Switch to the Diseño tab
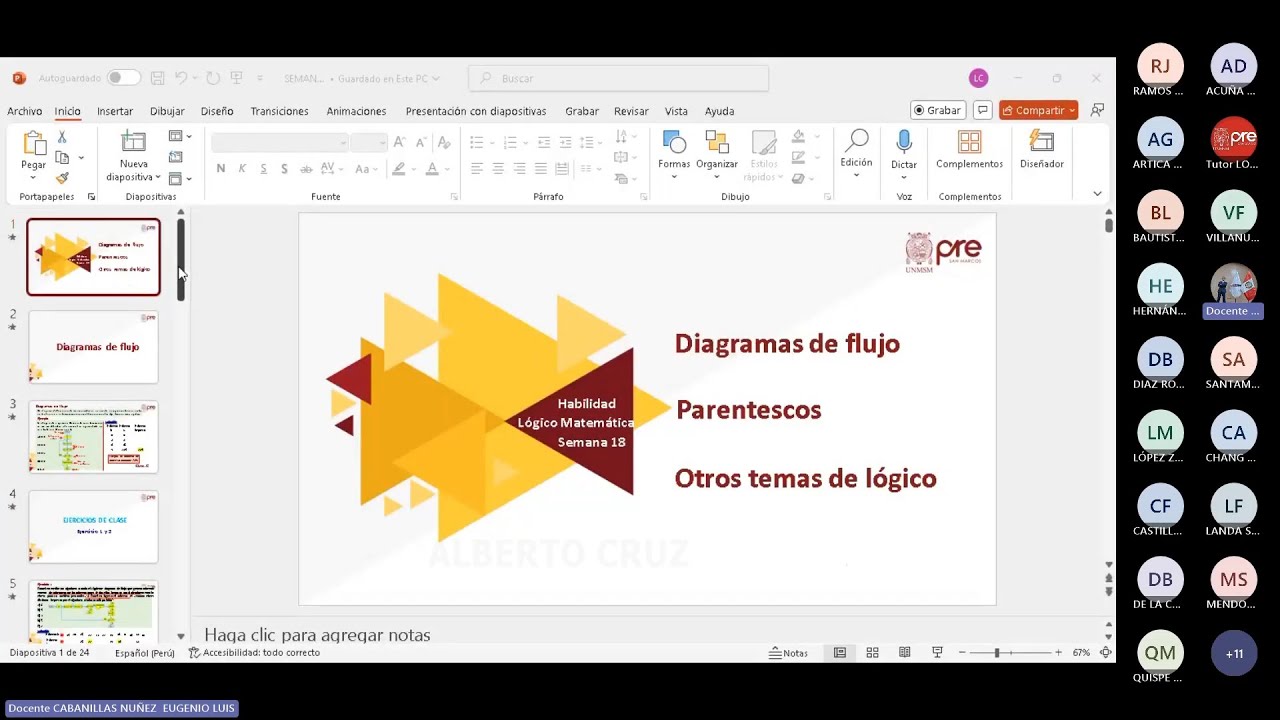The image size is (1280, 720). point(217,111)
